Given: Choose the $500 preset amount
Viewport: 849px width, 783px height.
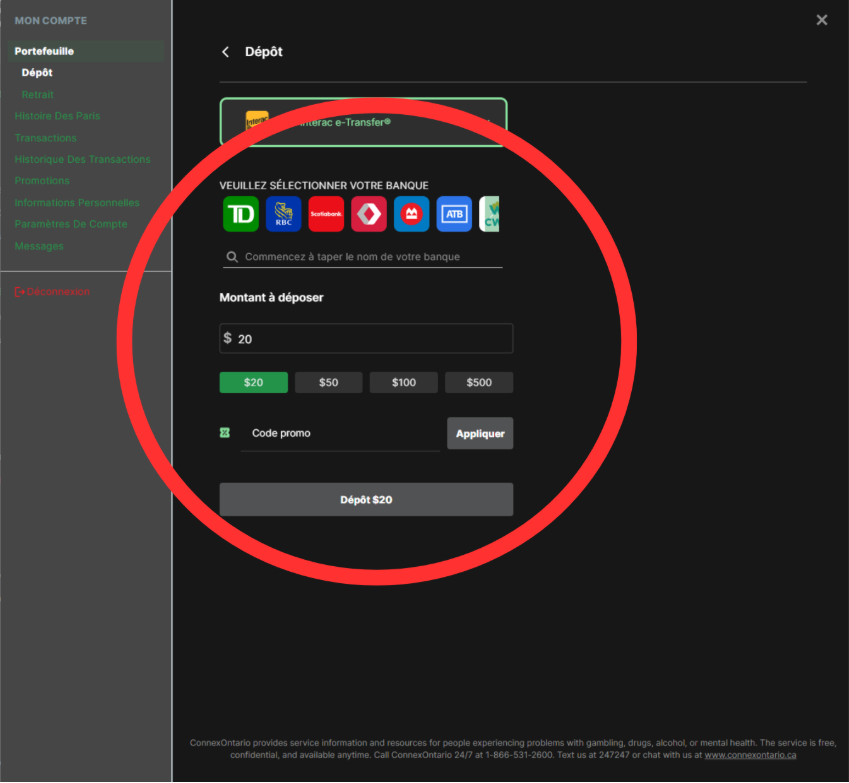Looking at the screenshot, I should pyautogui.click(x=479, y=382).
